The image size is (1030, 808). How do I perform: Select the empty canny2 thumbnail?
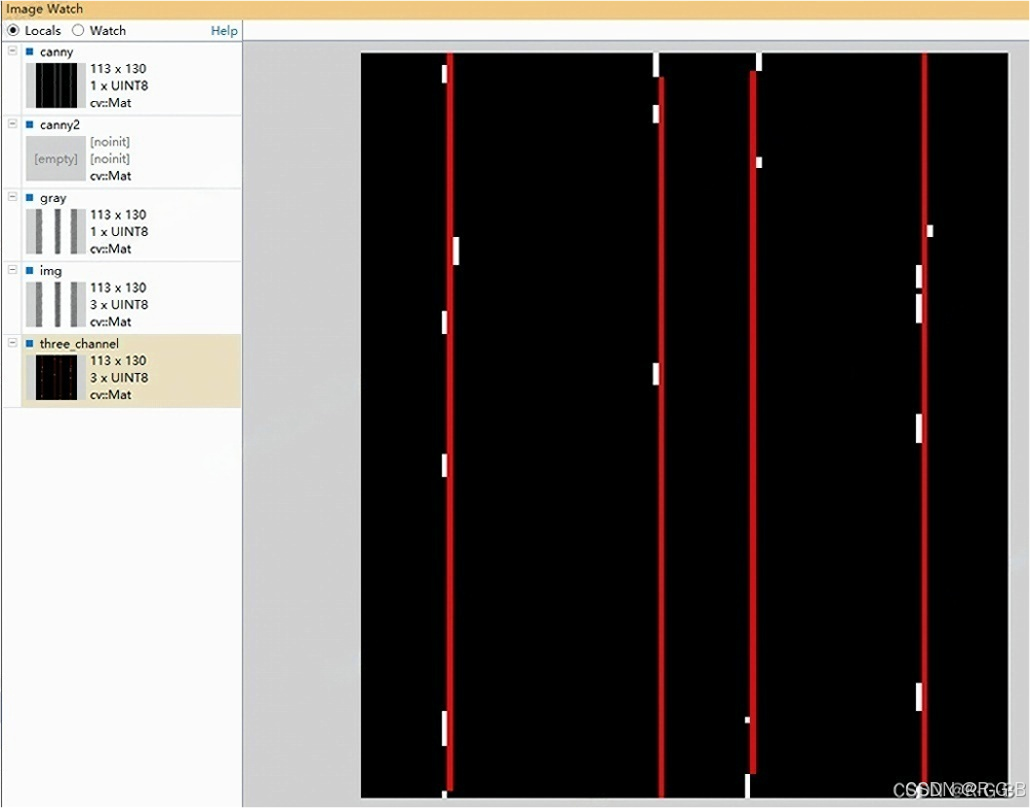pyautogui.click(x=56, y=158)
